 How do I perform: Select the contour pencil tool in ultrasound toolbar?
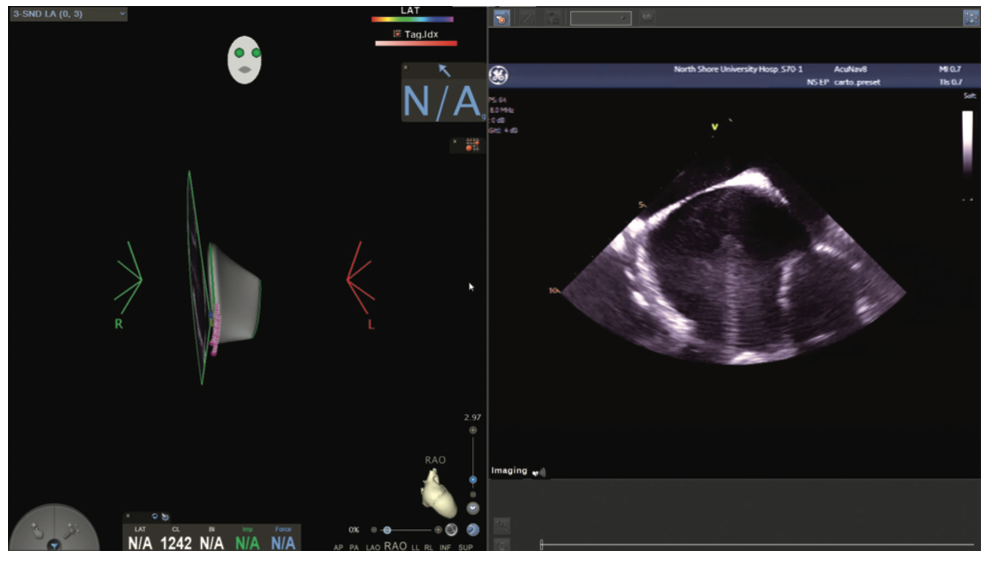pos(526,18)
